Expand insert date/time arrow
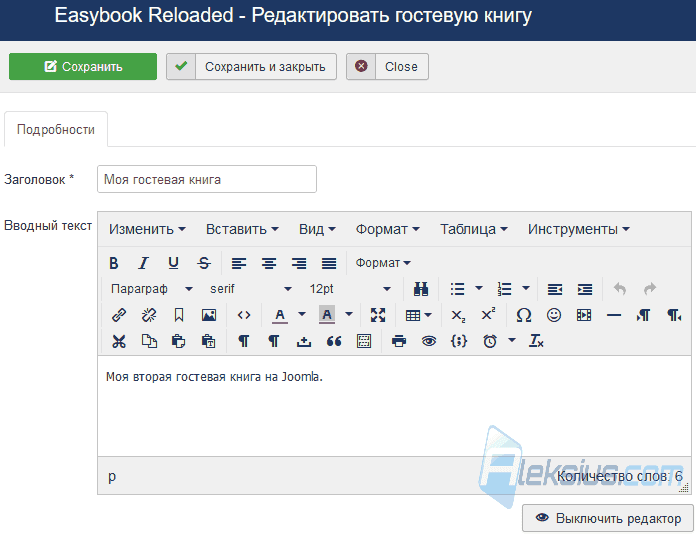The image size is (696, 536). [512, 341]
